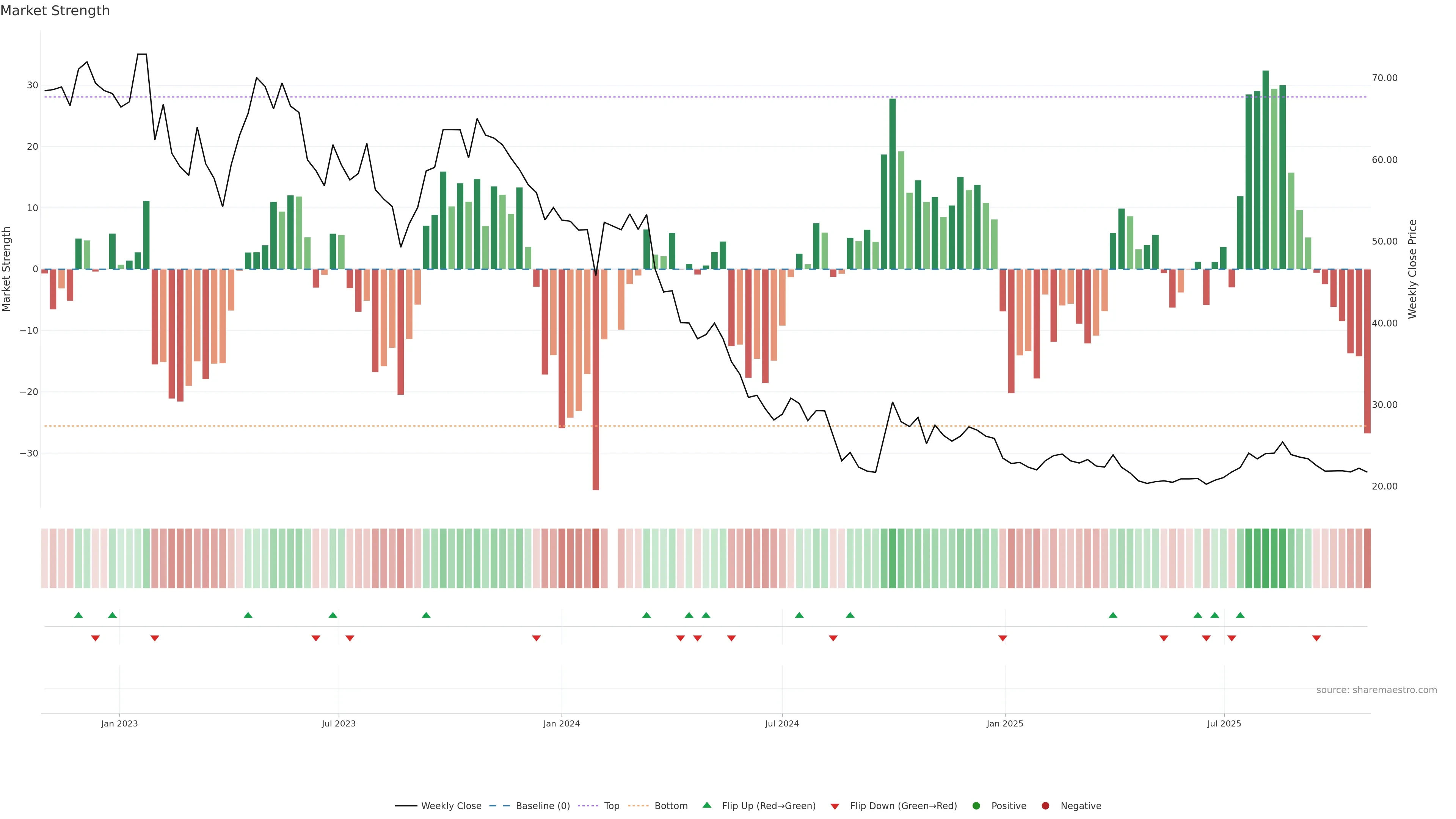
Task: Click the red Flip Down triangle legend icon
Action: (x=835, y=806)
